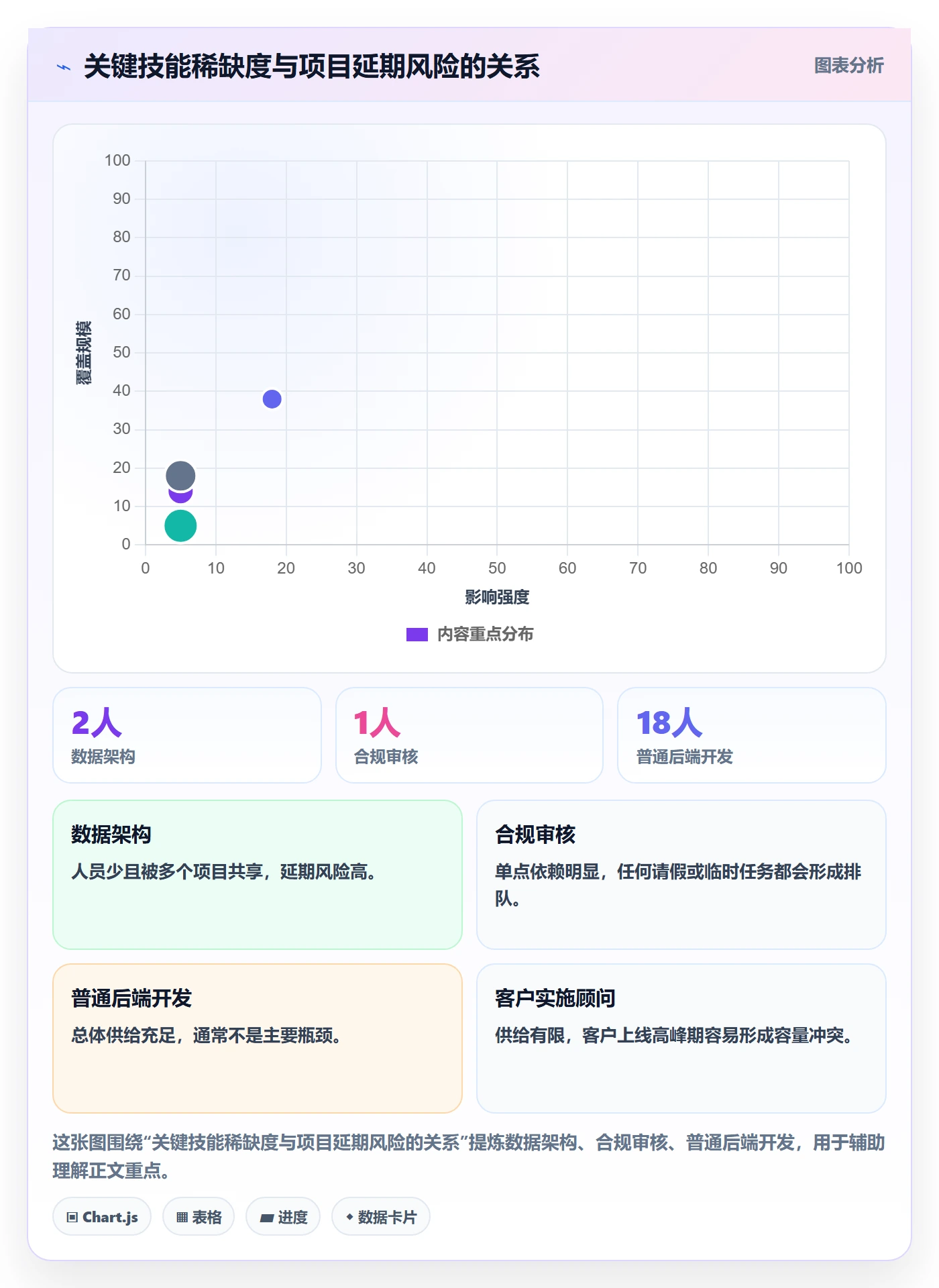Click the text 总体供给充足，通常不是主要瓶颈。

[206, 1036]
